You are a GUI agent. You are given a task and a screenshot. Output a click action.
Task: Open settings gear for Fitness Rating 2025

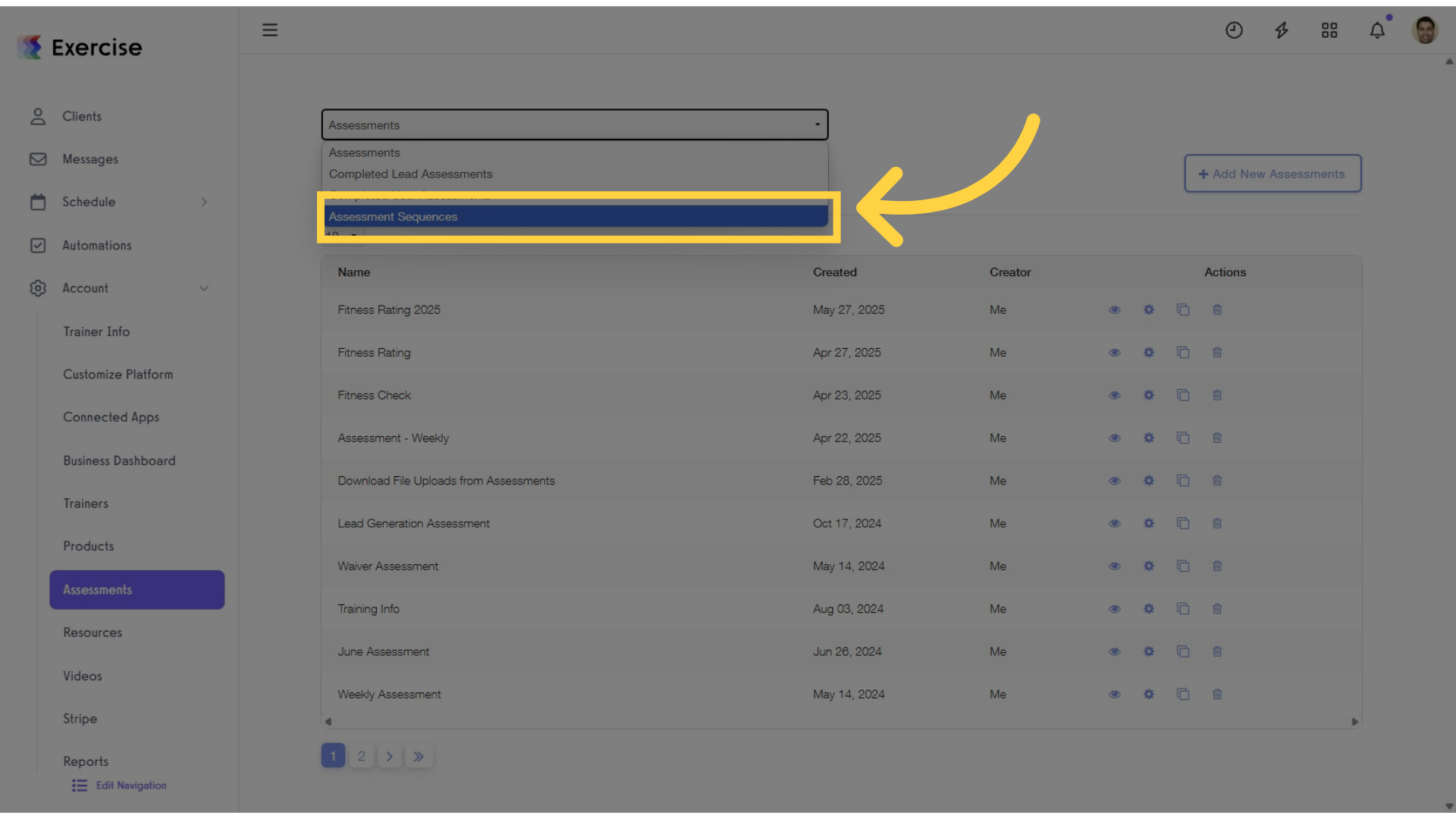pyautogui.click(x=1149, y=309)
